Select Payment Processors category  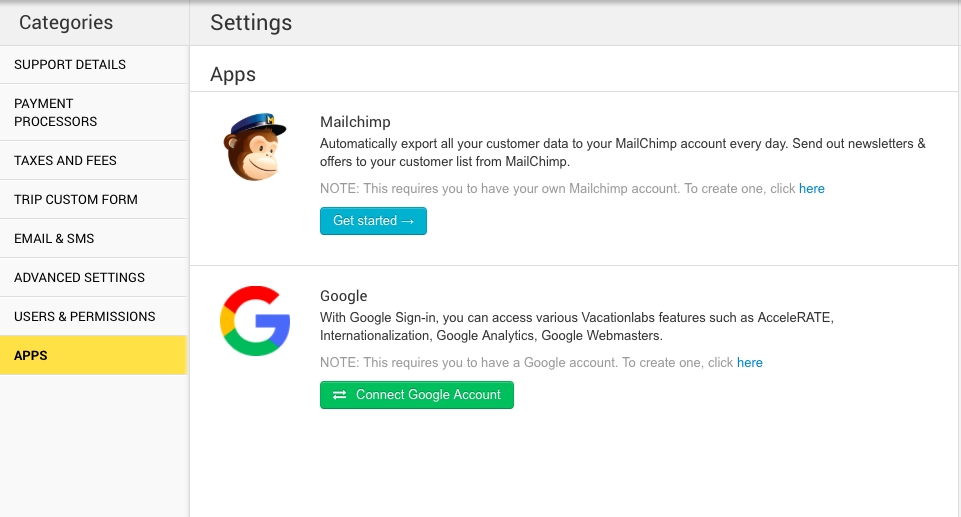click(x=56, y=112)
